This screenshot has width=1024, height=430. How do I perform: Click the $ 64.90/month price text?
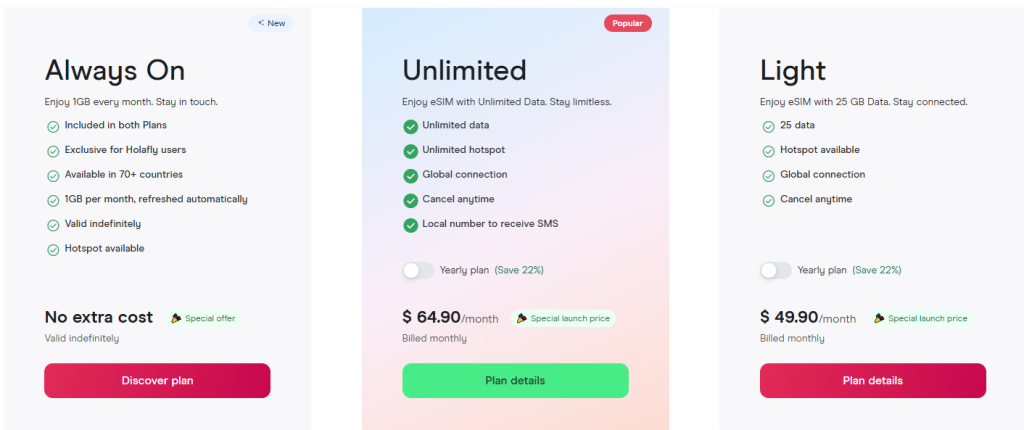click(450, 318)
